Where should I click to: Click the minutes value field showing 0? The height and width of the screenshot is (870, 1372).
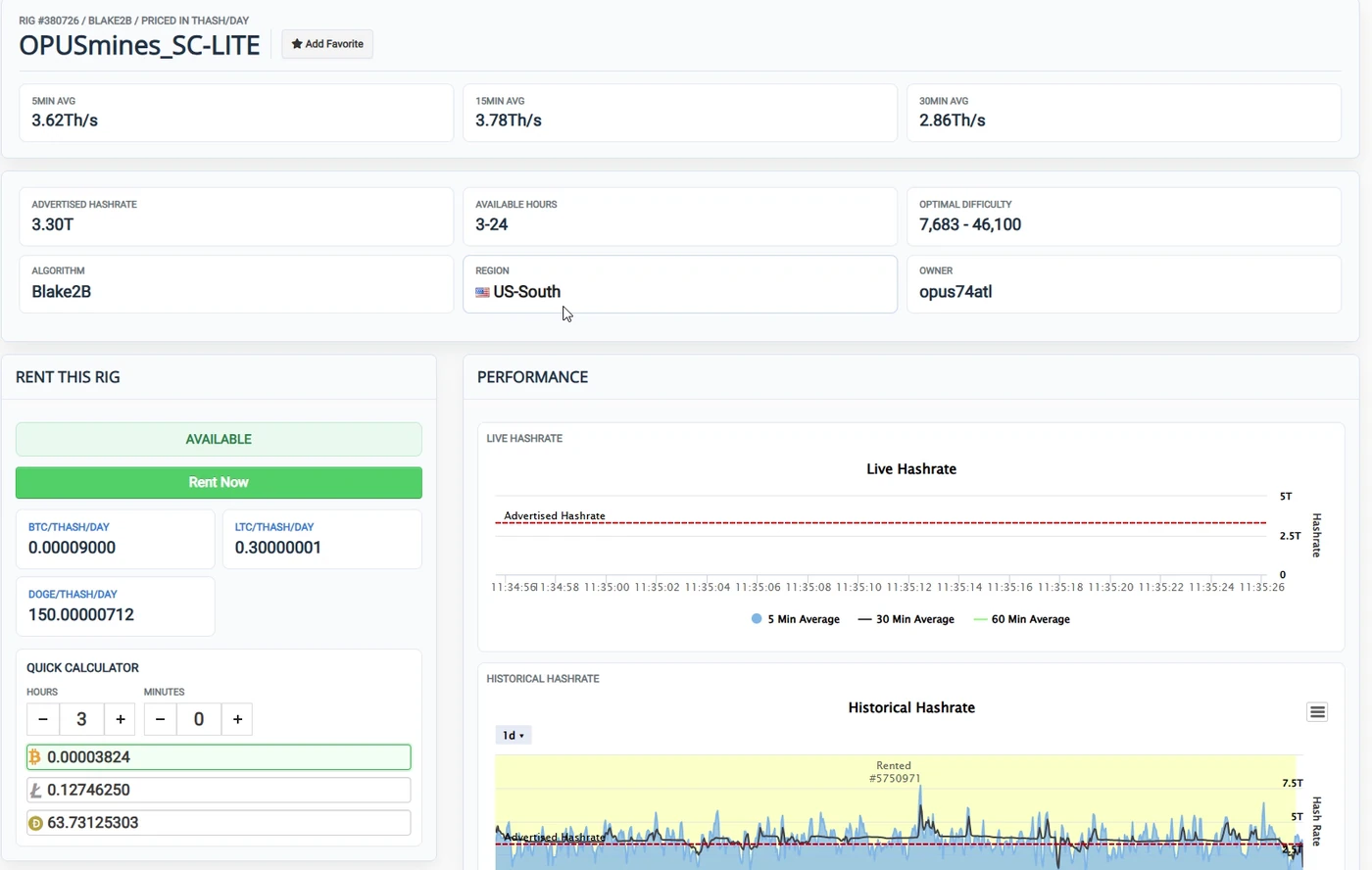click(199, 719)
